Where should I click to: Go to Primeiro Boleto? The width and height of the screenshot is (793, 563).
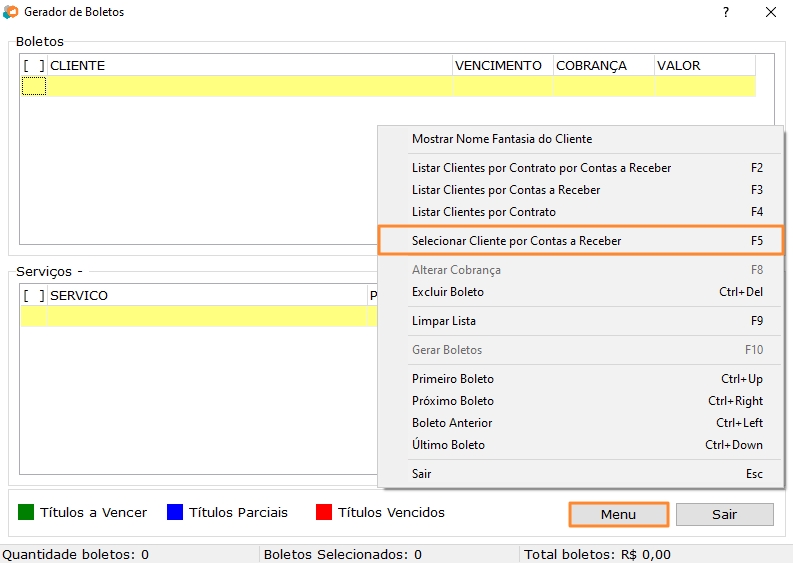coord(581,379)
